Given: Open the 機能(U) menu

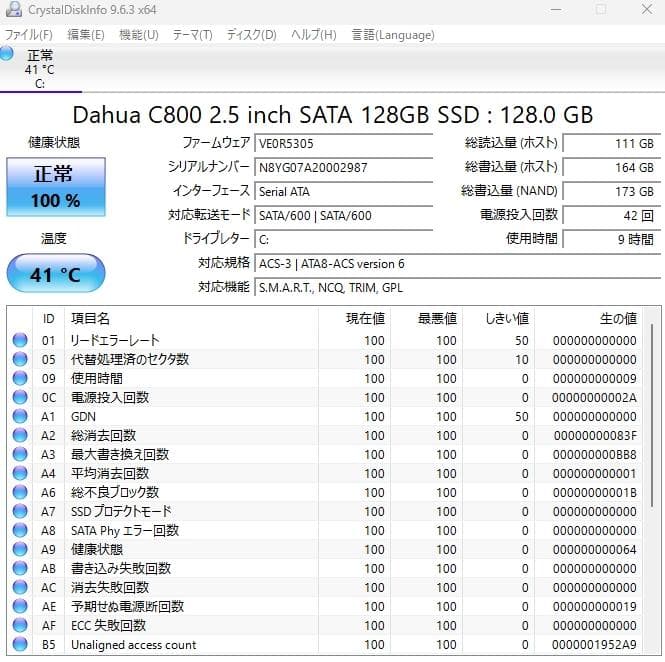Looking at the screenshot, I should point(139,35).
